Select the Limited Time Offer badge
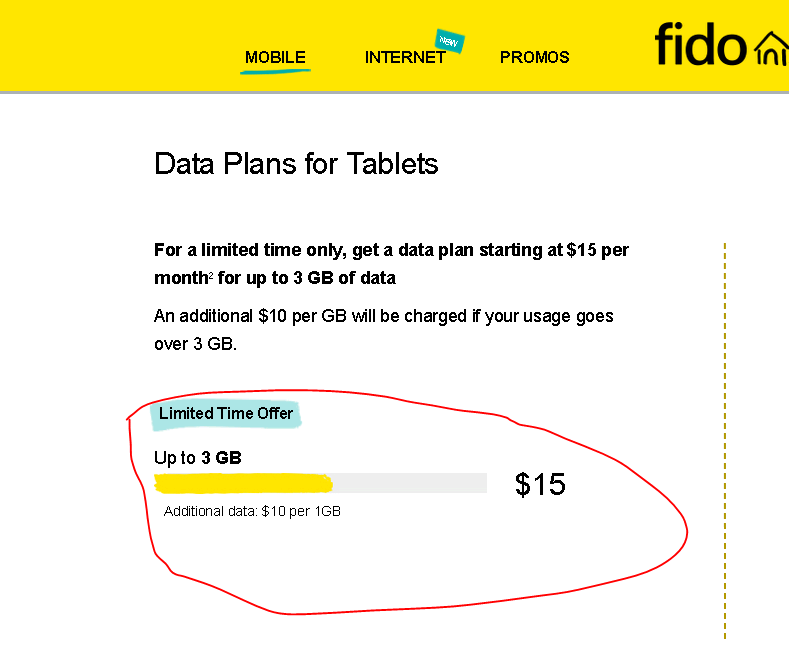Image resolution: width=789 pixels, height=672 pixels. [x=226, y=414]
